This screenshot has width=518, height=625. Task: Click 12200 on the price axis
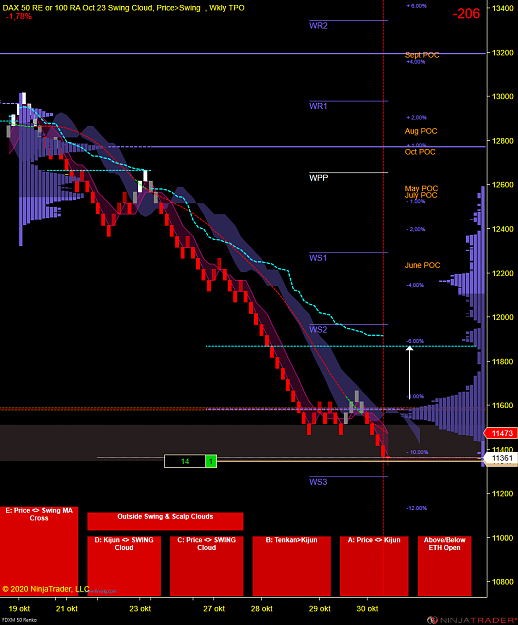(x=502, y=273)
